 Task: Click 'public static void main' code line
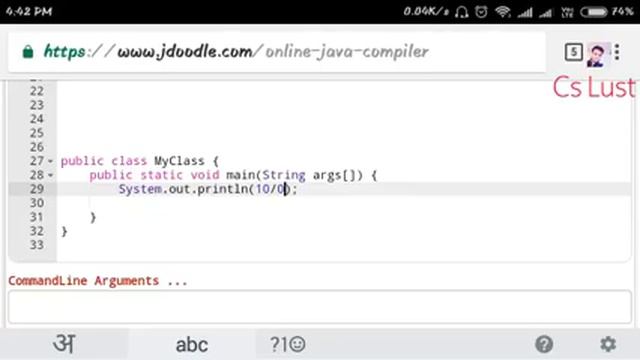pyautogui.click(x=233, y=176)
